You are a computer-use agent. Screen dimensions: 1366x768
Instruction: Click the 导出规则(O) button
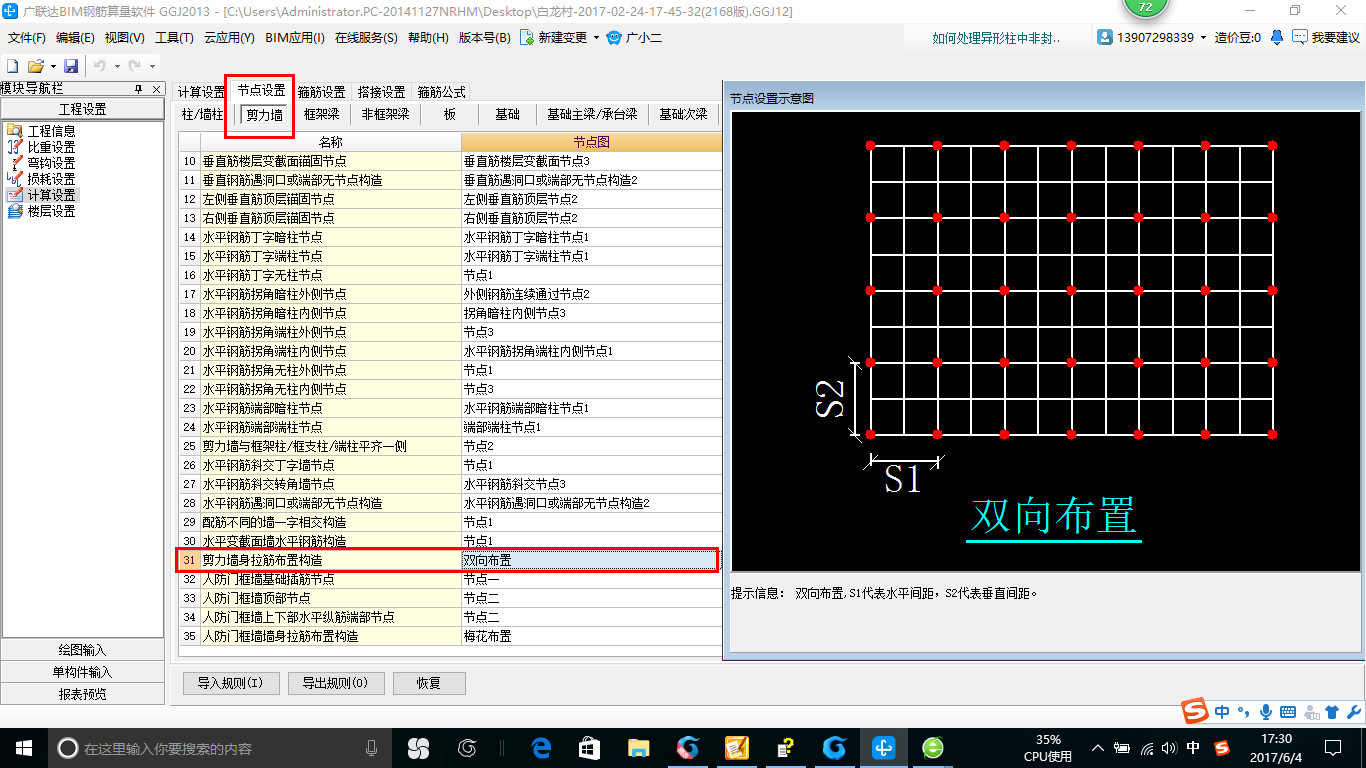(x=335, y=683)
